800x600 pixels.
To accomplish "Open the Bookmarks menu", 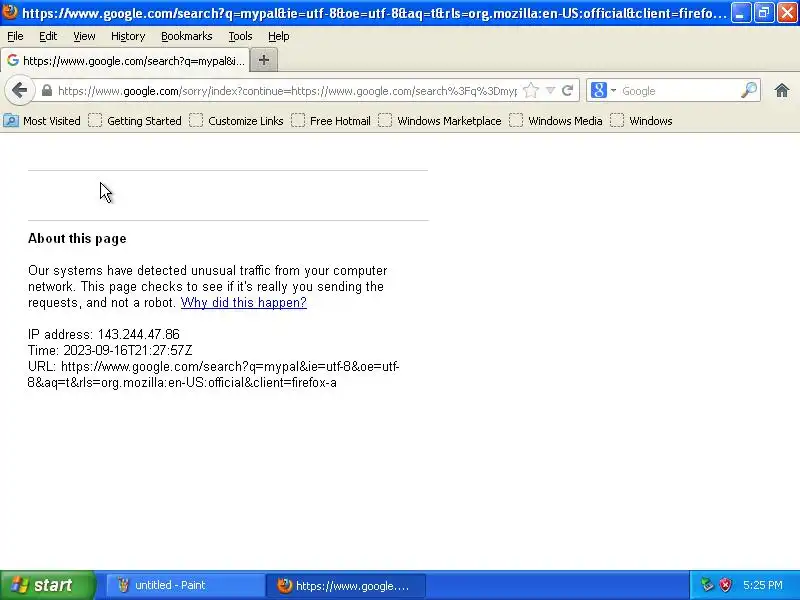I will click(x=187, y=36).
